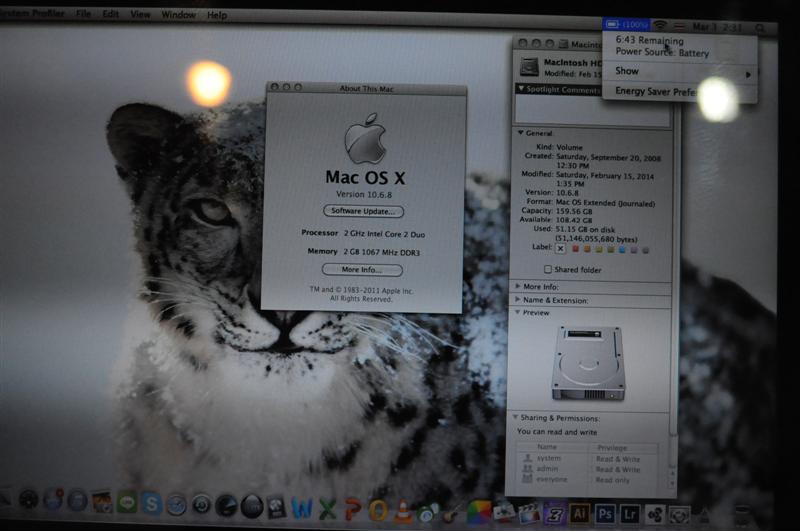Launch Microsoft Outlook from the Dock
The image size is (800, 531).
click(x=378, y=510)
